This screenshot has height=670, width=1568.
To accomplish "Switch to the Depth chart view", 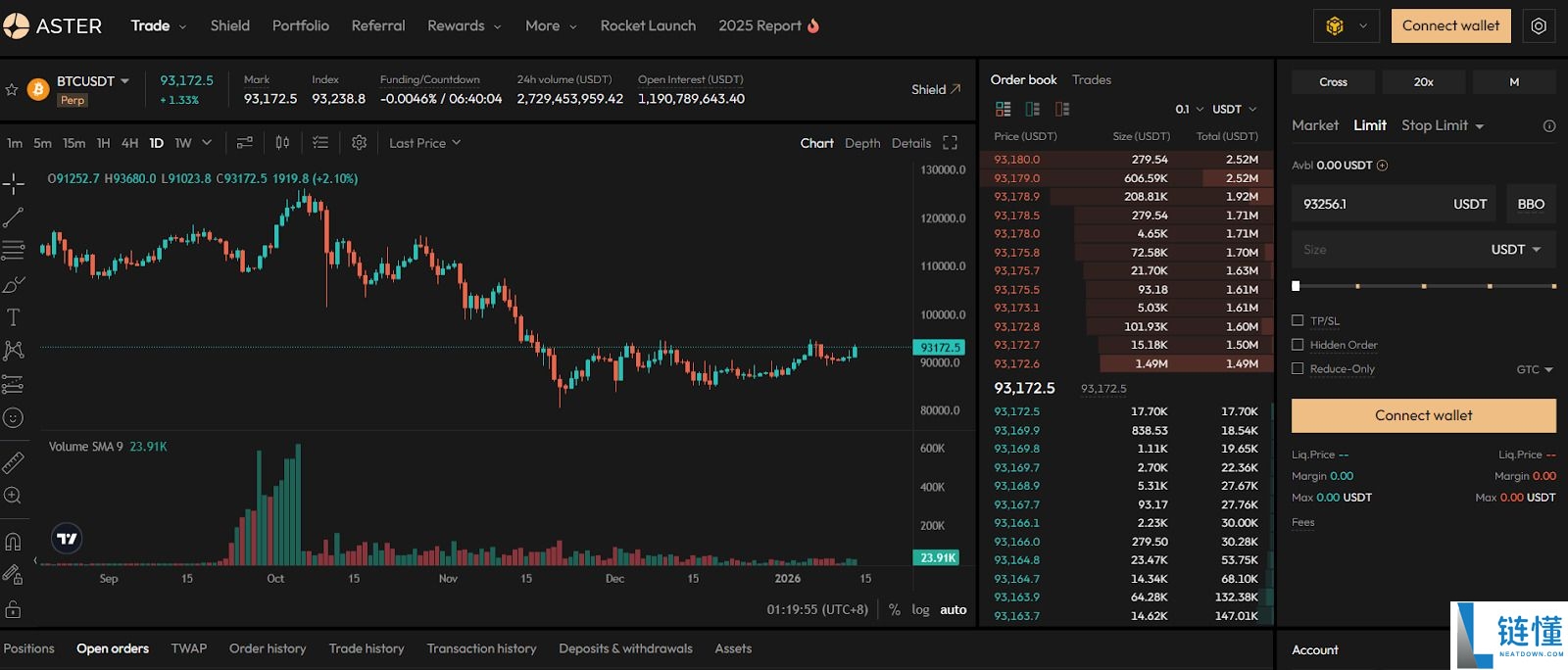I will [x=862, y=143].
